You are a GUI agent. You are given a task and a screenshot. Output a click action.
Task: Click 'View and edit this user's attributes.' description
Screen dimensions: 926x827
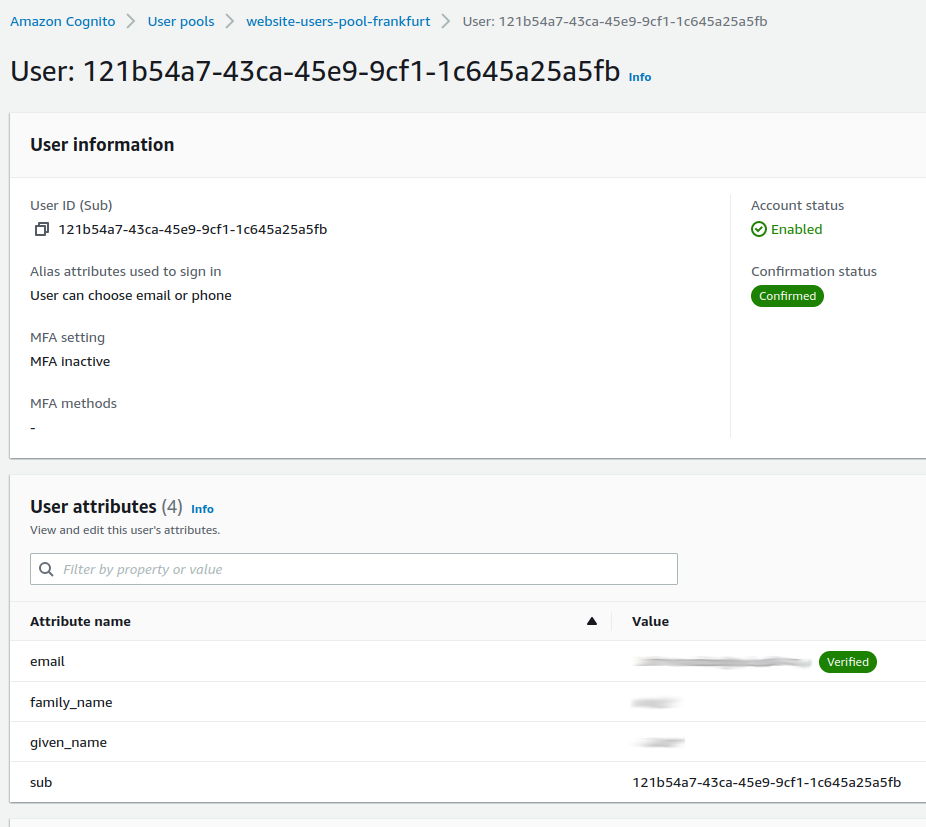point(125,530)
